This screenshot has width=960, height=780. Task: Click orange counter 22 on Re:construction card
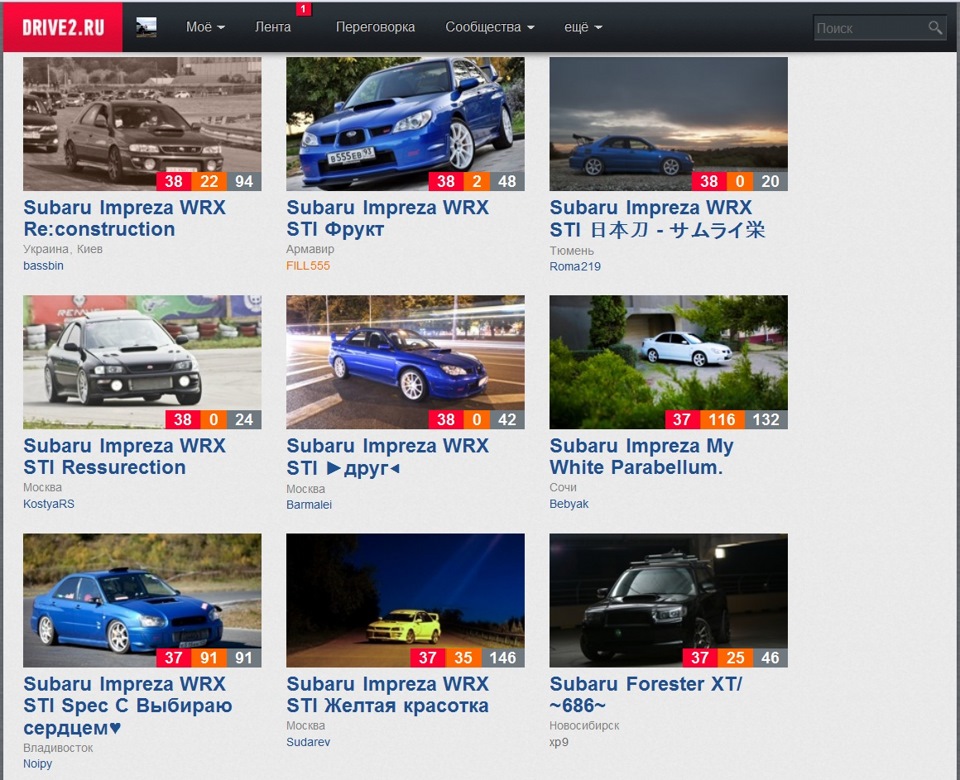[209, 181]
